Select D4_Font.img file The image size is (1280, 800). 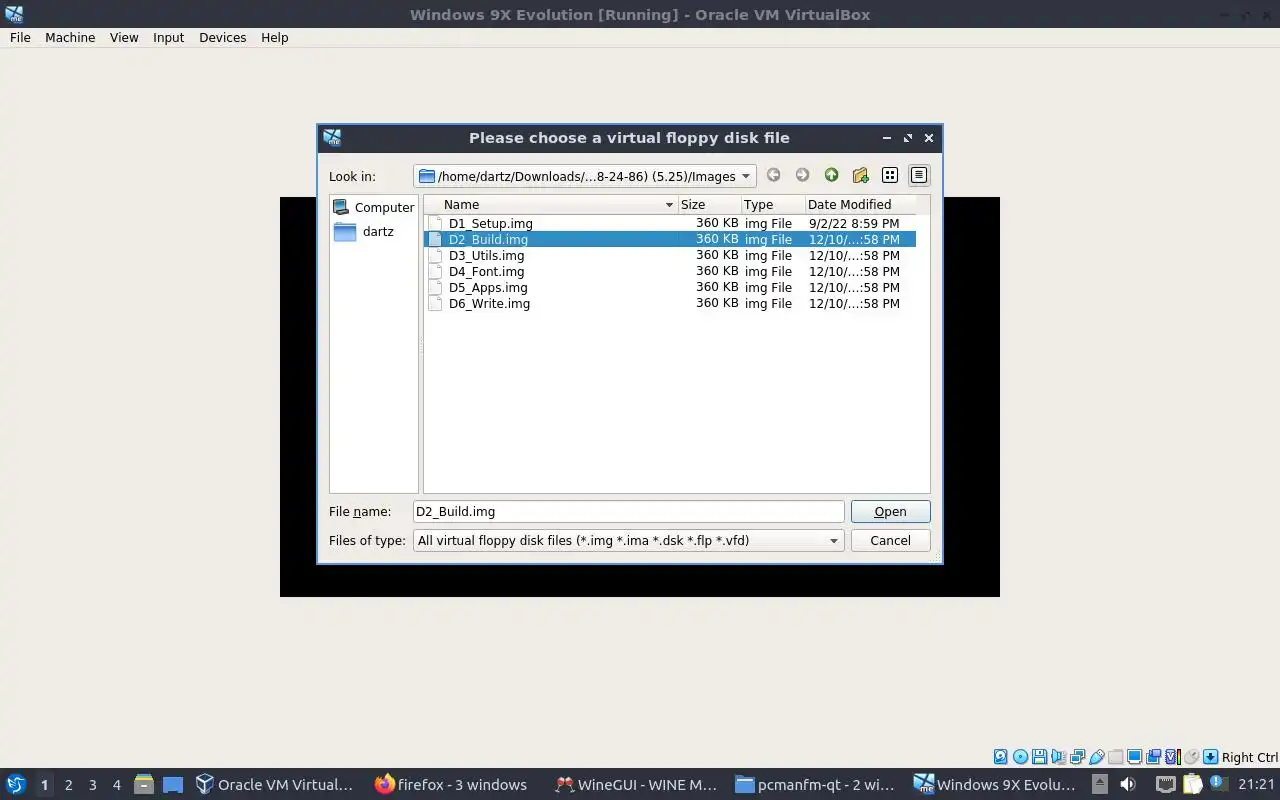(486, 271)
